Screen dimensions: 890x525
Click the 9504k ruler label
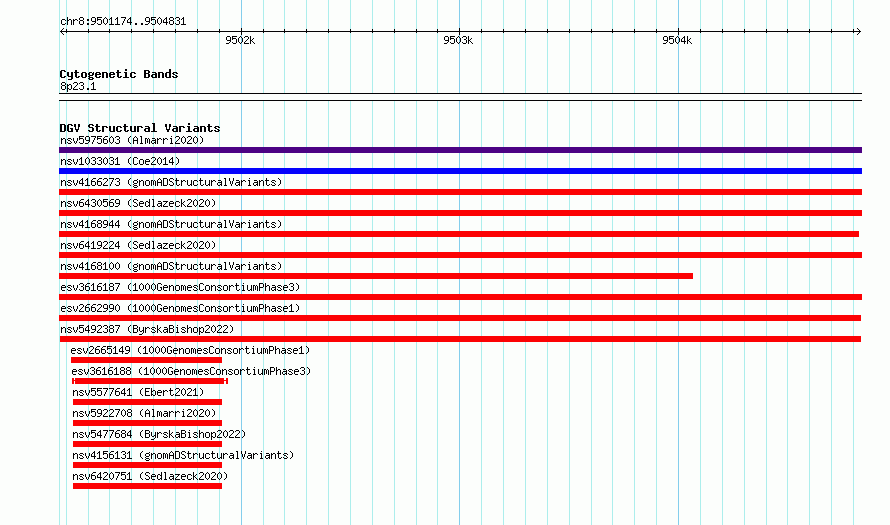pyautogui.click(x=677, y=40)
